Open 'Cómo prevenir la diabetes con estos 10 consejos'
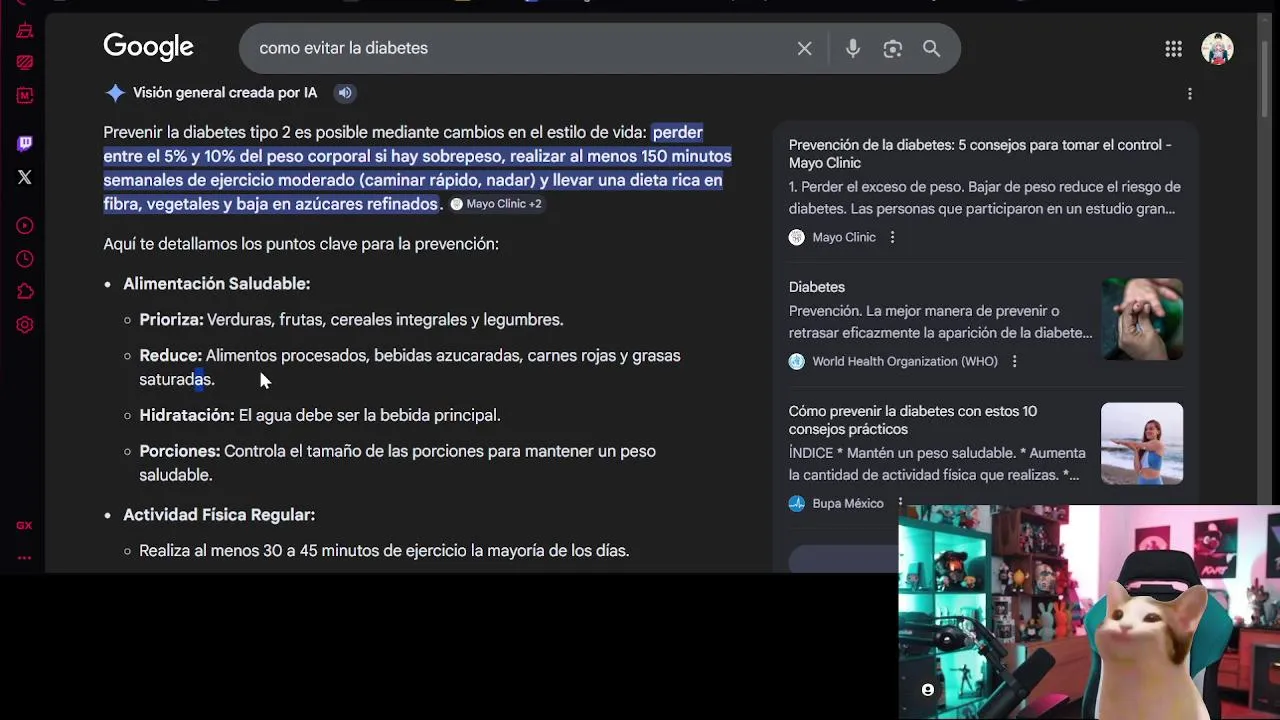 pos(913,420)
